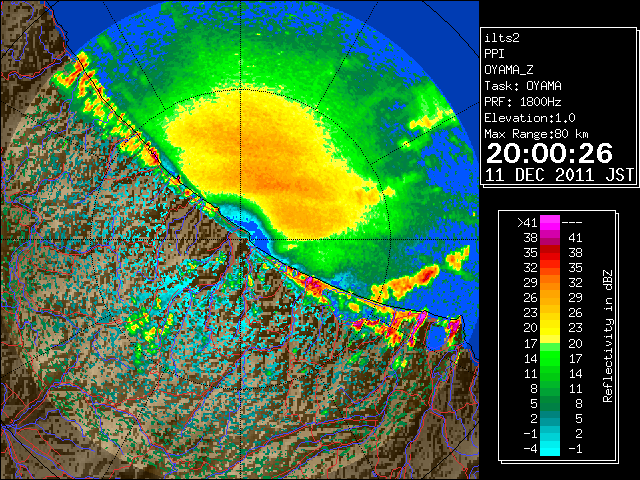This screenshot has height=480, width=640.
Task: Click the 'Max Range:80 km' text
Action: coord(536,134)
